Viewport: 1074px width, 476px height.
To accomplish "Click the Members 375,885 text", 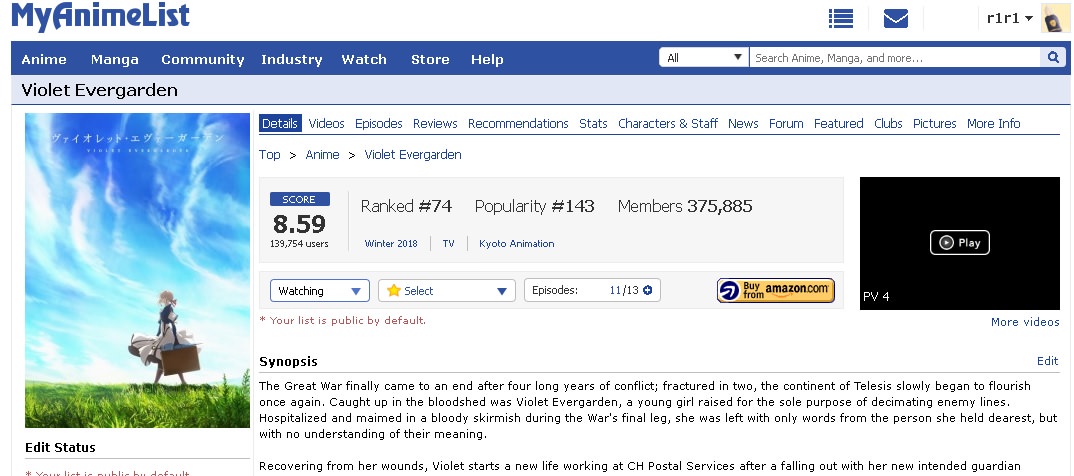I will pyautogui.click(x=685, y=206).
